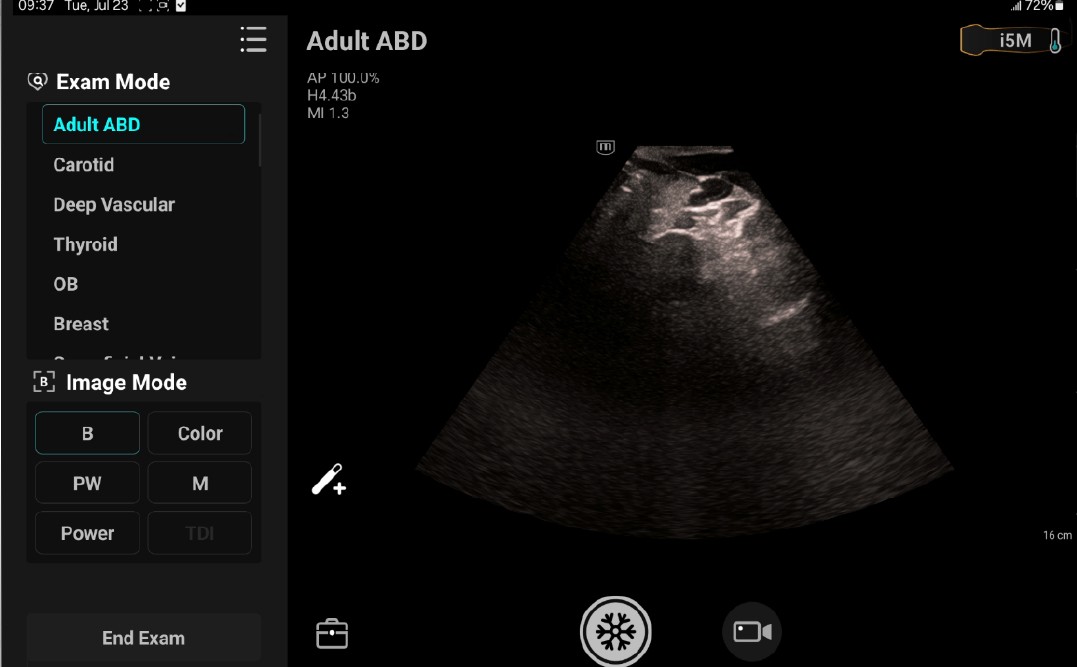Enable Color Doppler mode

click(x=200, y=433)
